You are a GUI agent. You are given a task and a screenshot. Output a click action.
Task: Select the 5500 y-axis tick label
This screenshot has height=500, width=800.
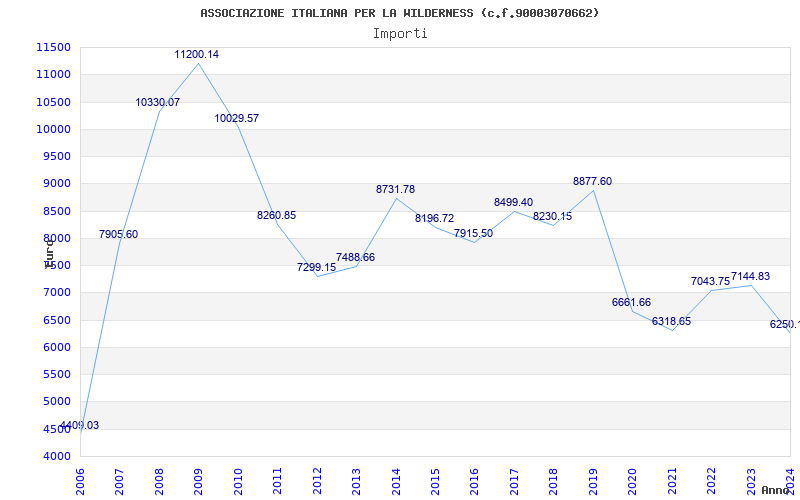56,374
